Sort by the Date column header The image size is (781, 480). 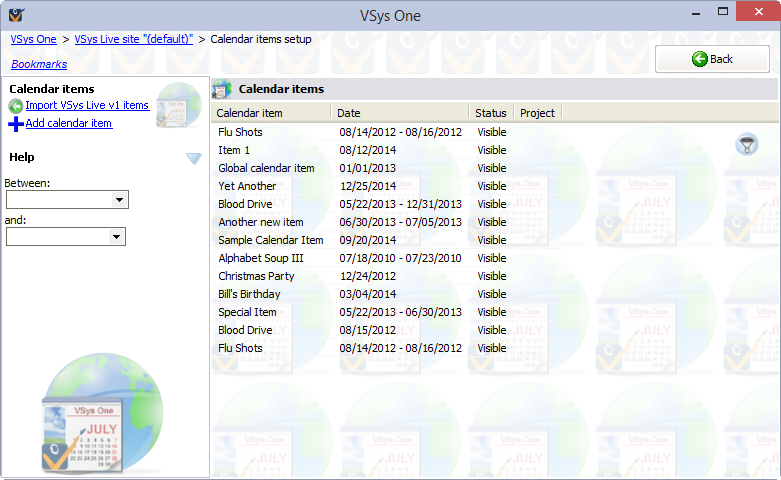coord(400,113)
